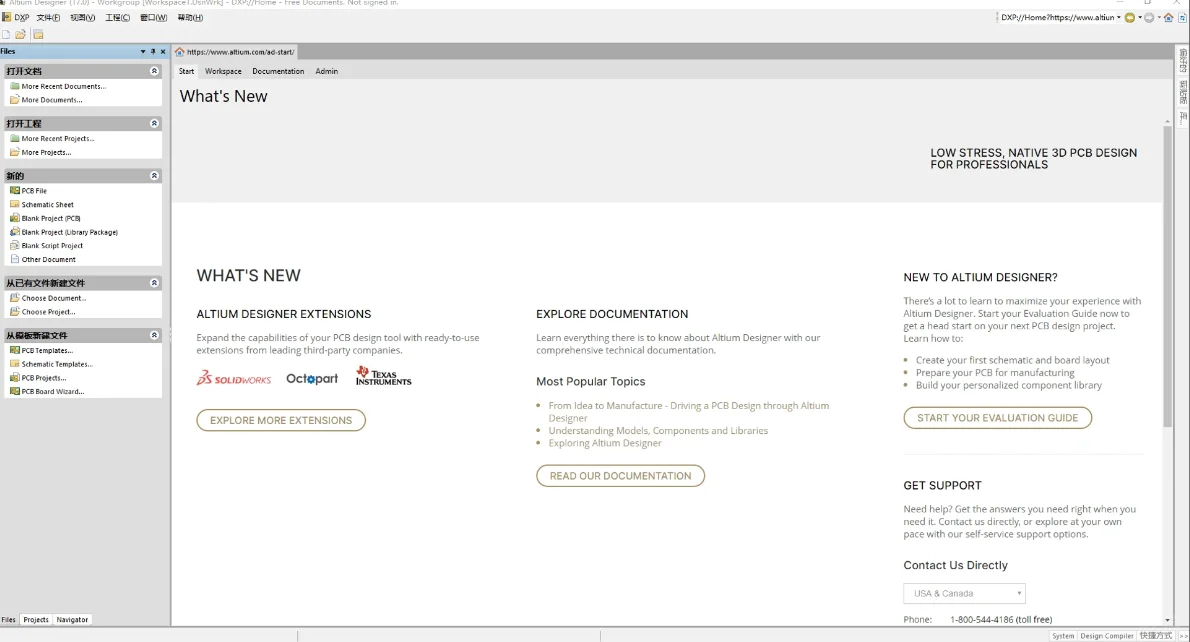Click the Read Our Documentation button
1190x642 pixels.
620,476
